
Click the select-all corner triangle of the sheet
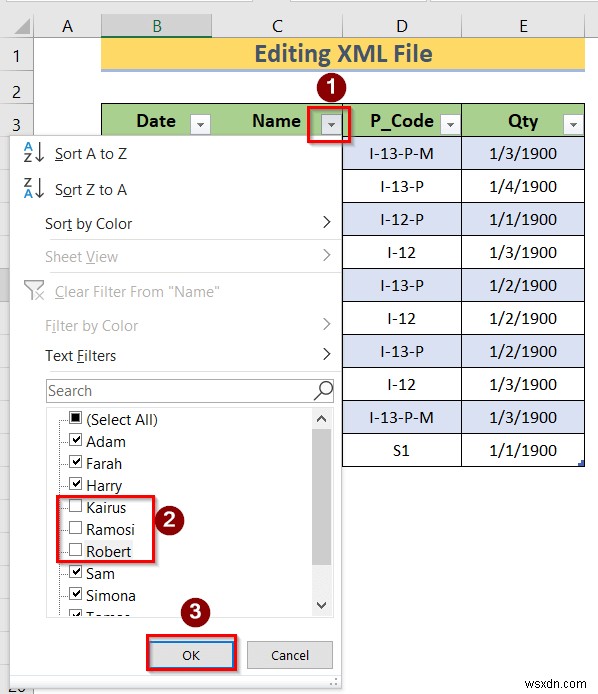22,27
